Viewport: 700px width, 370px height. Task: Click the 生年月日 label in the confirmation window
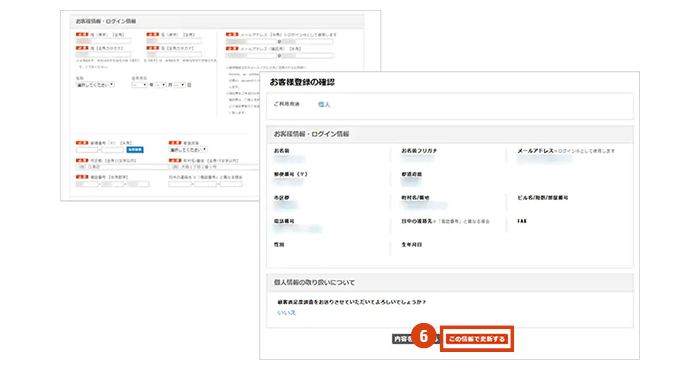pyautogui.click(x=412, y=245)
